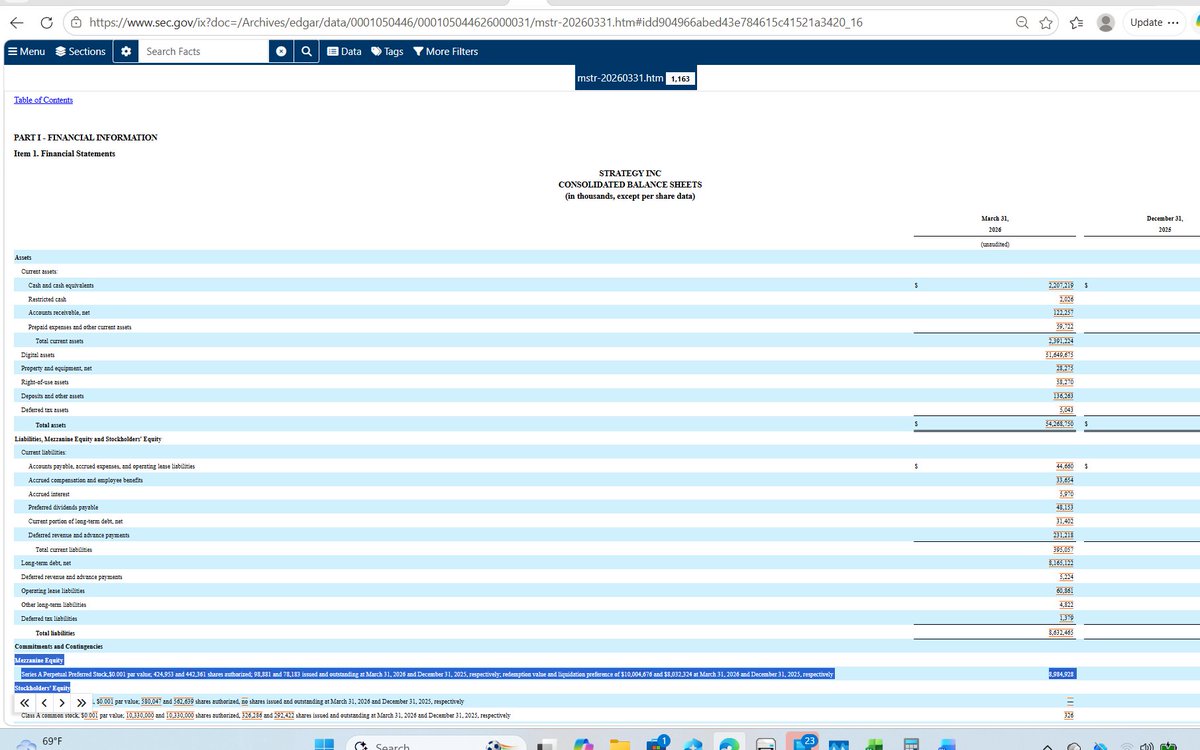
Task: Select the mstr-20260331.htm document tab
Action: click(x=636, y=78)
